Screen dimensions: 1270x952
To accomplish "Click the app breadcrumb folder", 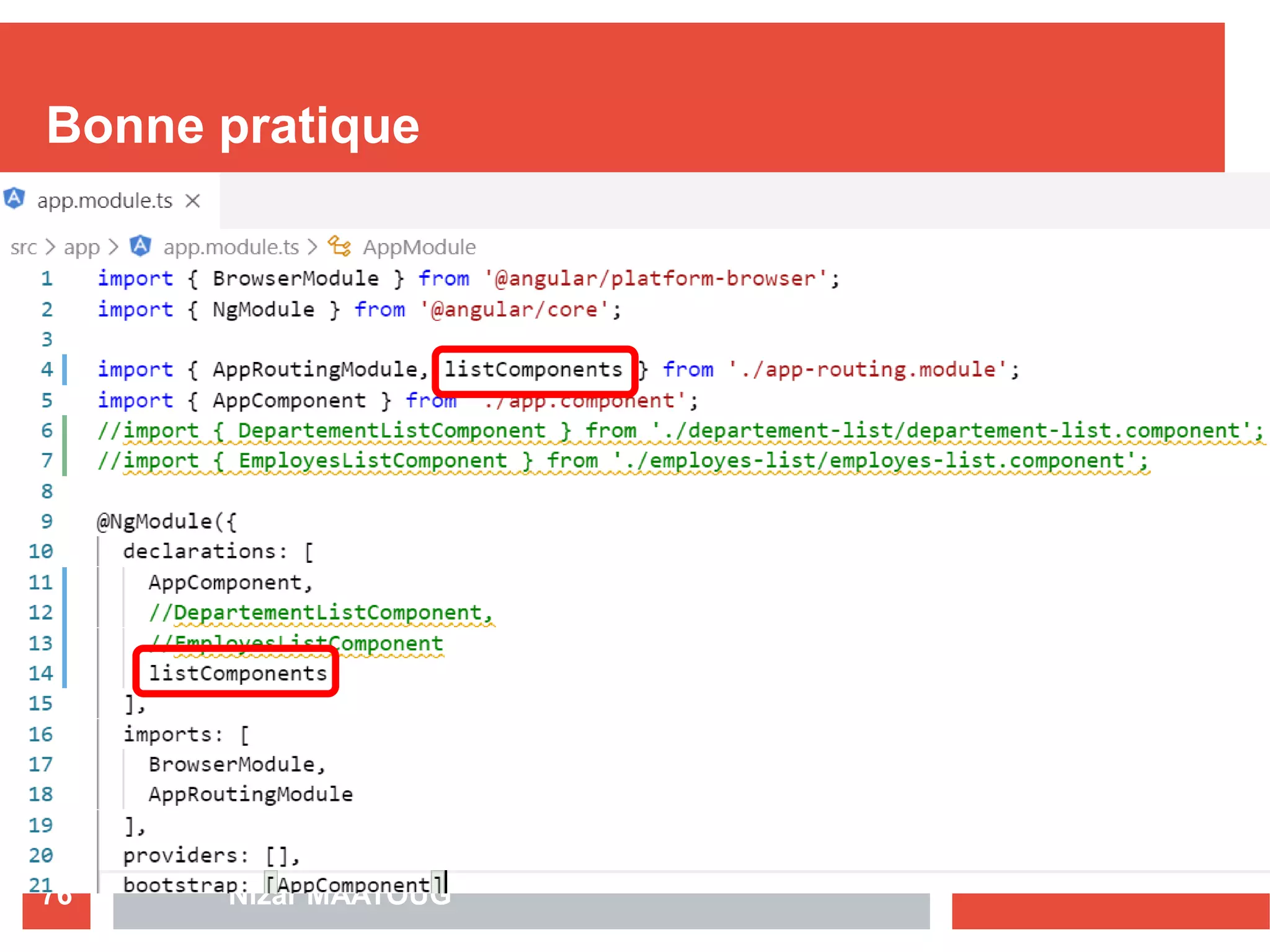I will (81, 247).
